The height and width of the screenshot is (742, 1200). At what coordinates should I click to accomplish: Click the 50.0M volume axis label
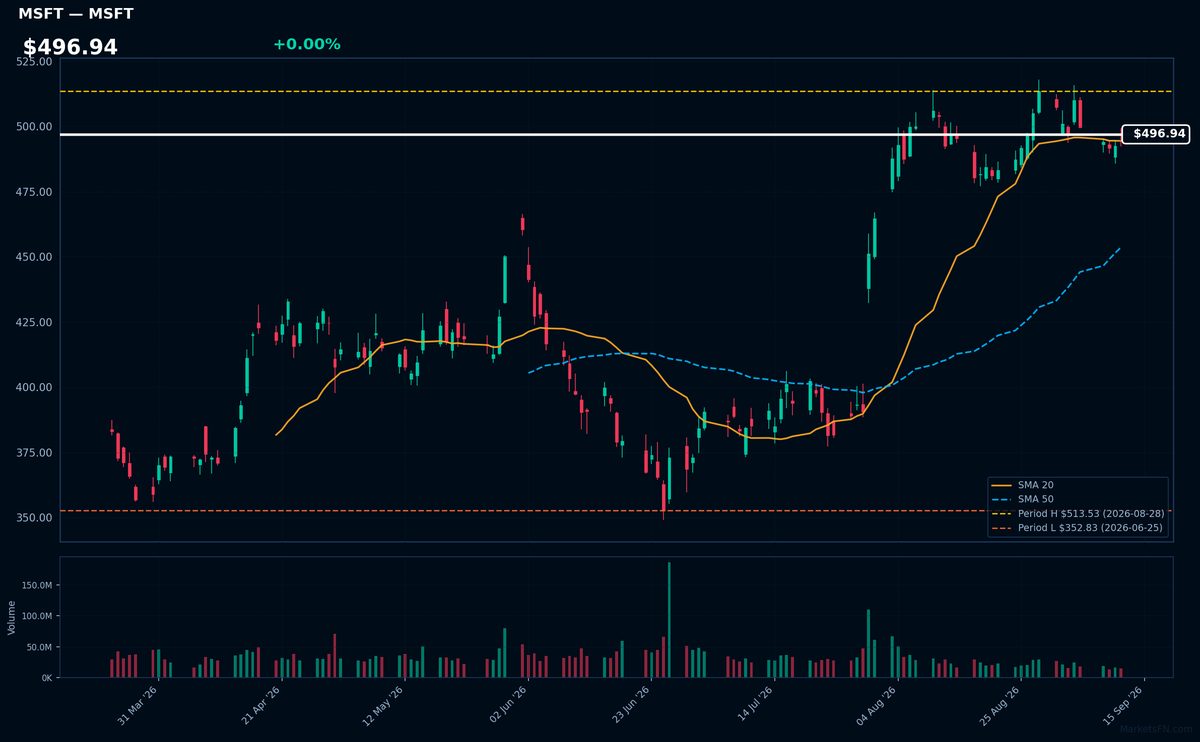[40, 647]
